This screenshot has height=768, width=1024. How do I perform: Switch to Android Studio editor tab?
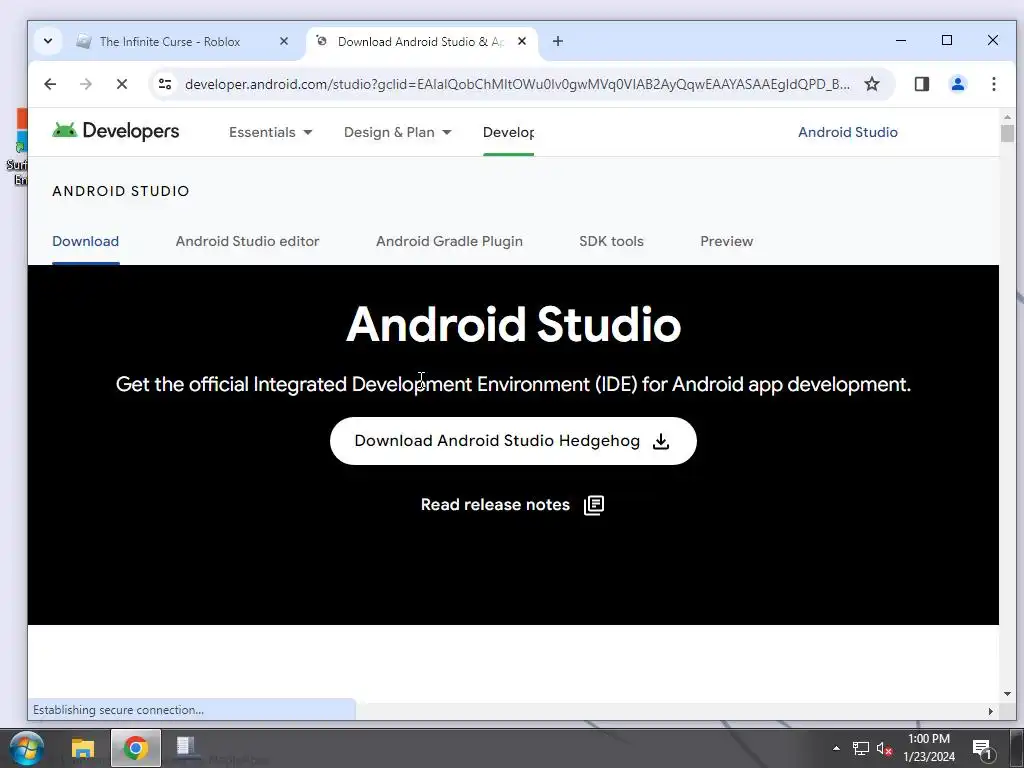[248, 241]
